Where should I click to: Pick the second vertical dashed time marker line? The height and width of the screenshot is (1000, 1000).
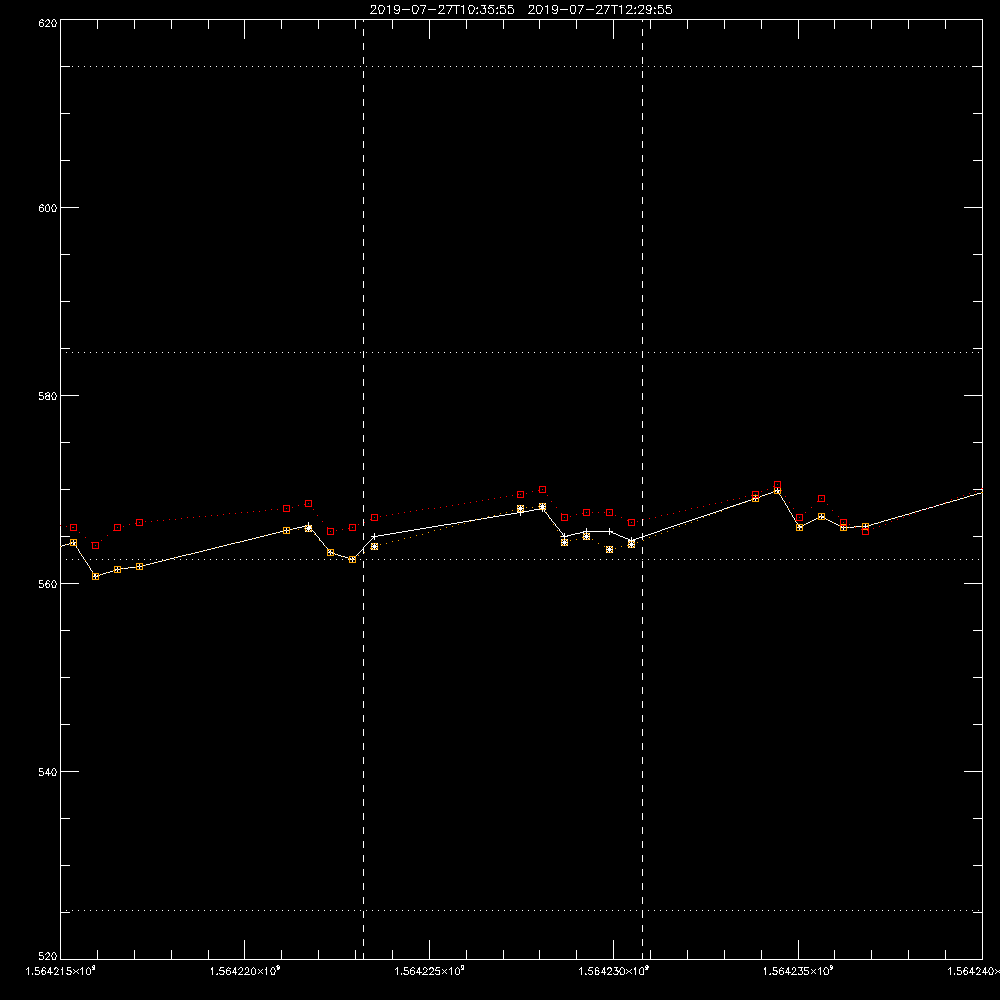click(x=642, y=489)
